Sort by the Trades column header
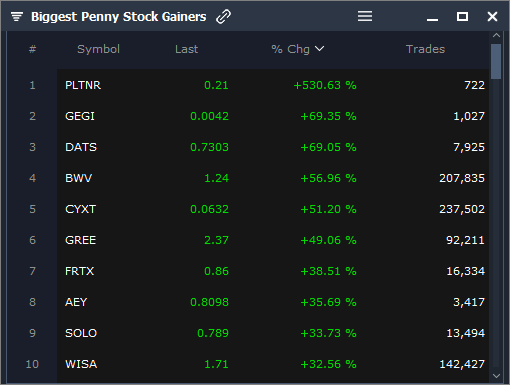This screenshot has width=510, height=385. [x=425, y=49]
